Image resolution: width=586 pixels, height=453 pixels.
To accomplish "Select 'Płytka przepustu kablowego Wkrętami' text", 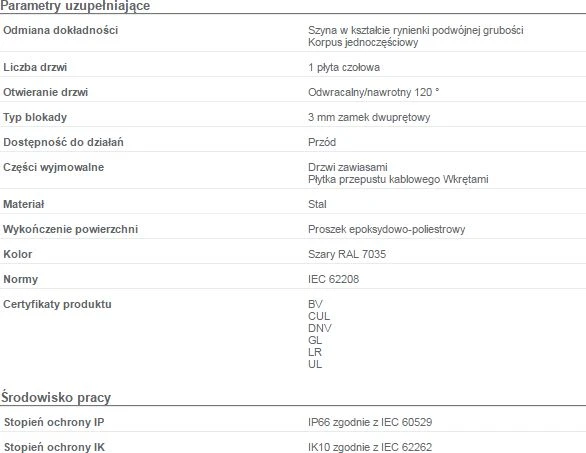I will (x=398, y=179).
